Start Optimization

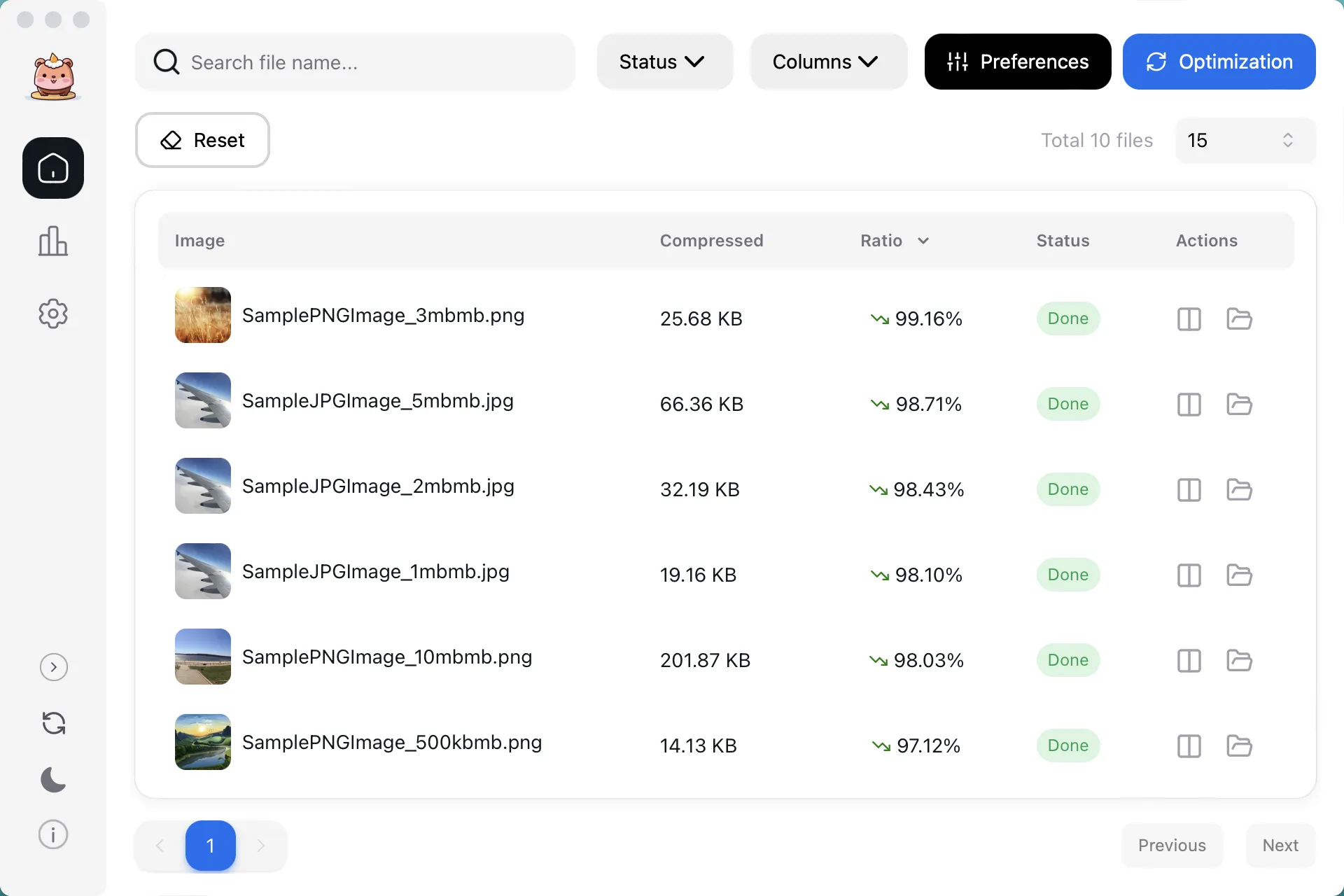pyautogui.click(x=1219, y=62)
